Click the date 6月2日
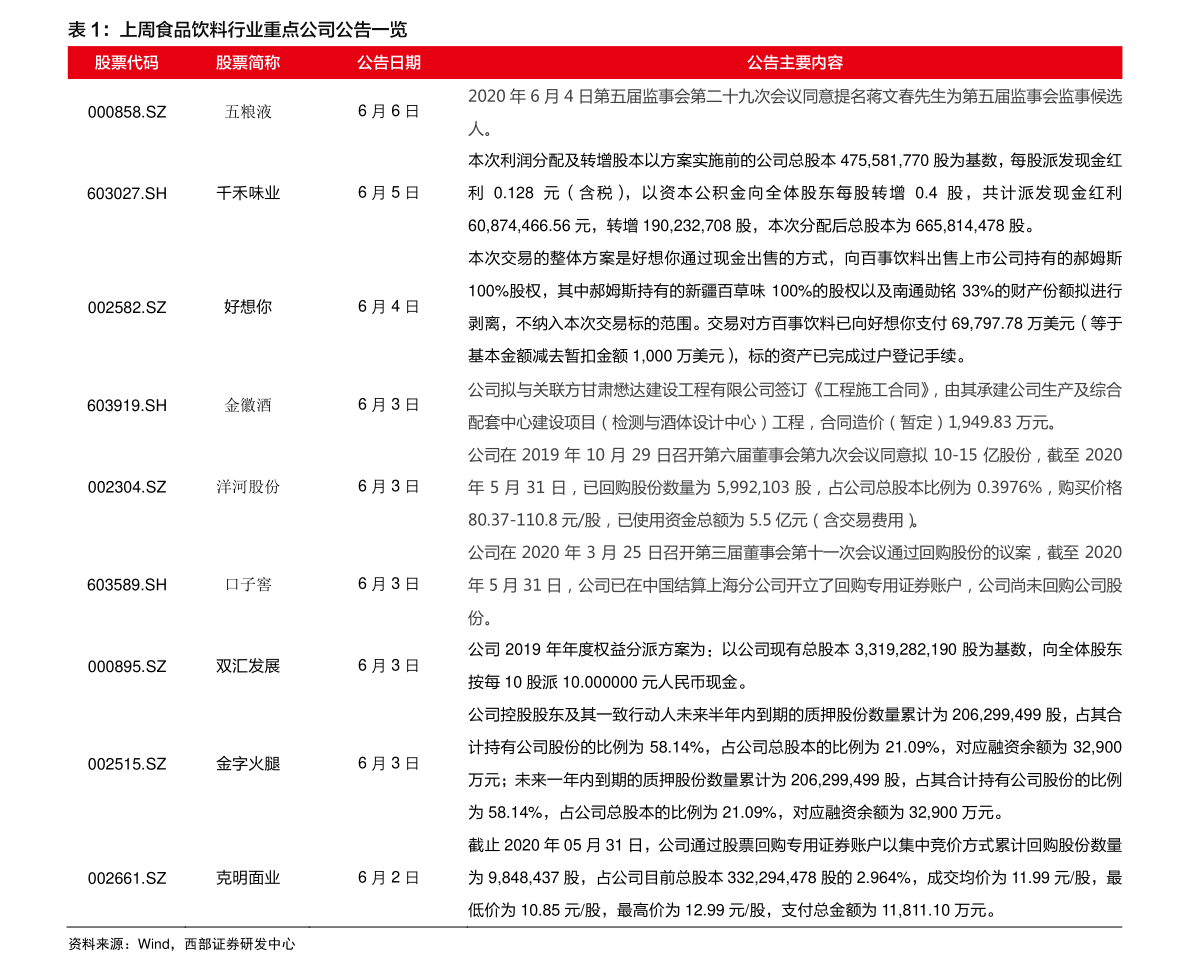This screenshot has width=1191, height=972. (x=389, y=877)
